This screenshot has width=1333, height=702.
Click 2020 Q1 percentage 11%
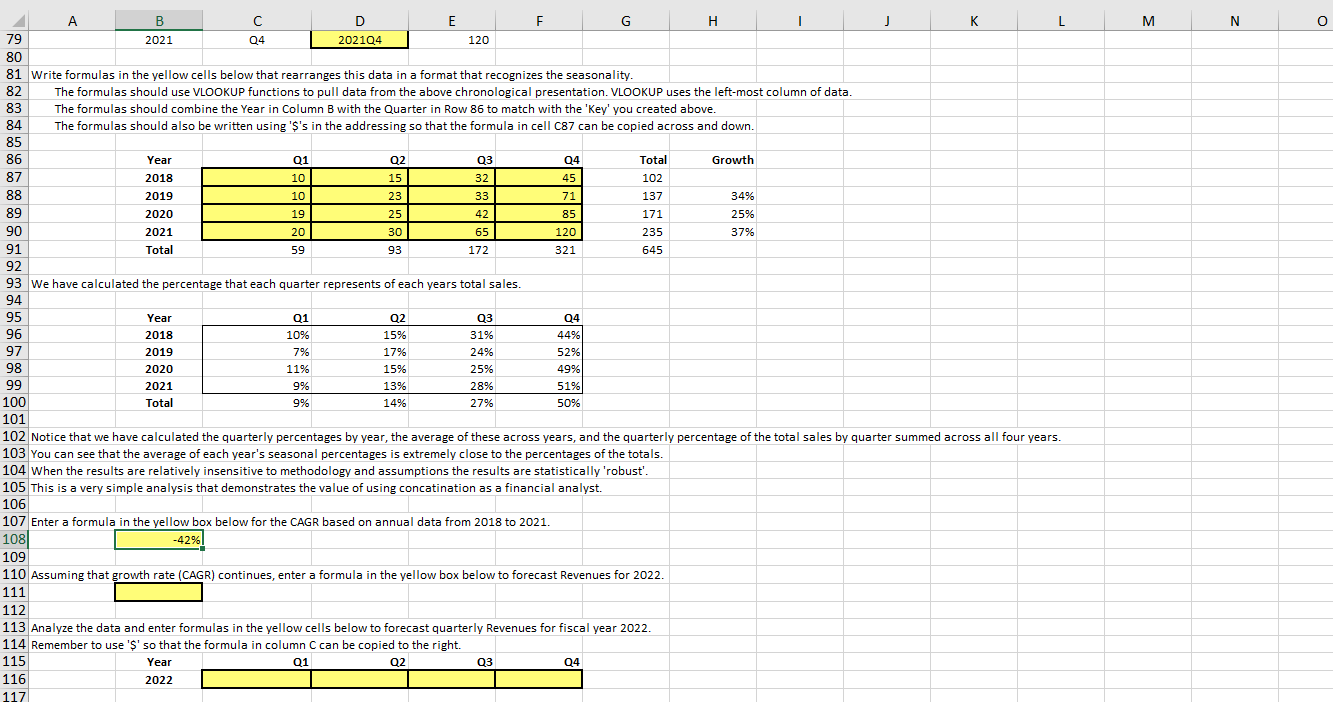[x=297, y=369]
